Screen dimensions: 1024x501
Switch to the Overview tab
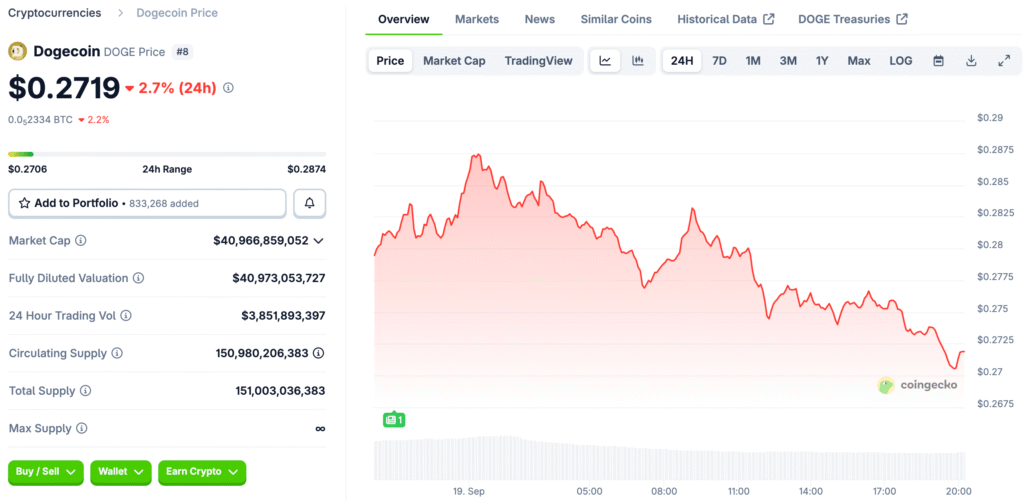404,19
